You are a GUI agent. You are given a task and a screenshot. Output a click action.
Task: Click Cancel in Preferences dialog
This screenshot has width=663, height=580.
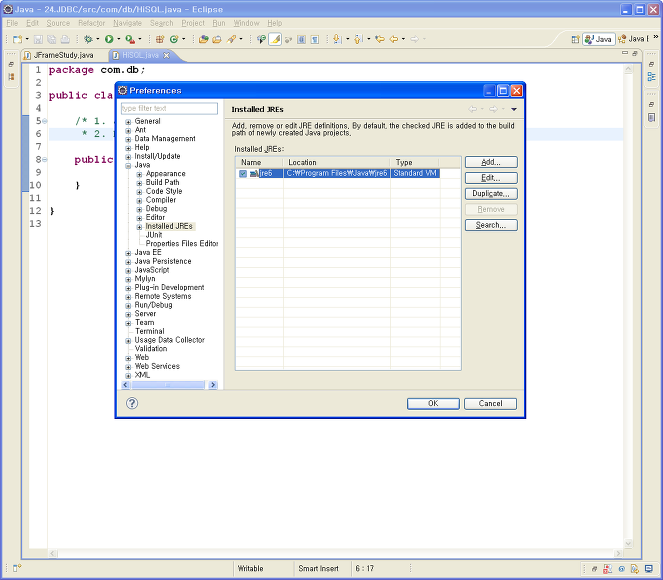(490, 403)
